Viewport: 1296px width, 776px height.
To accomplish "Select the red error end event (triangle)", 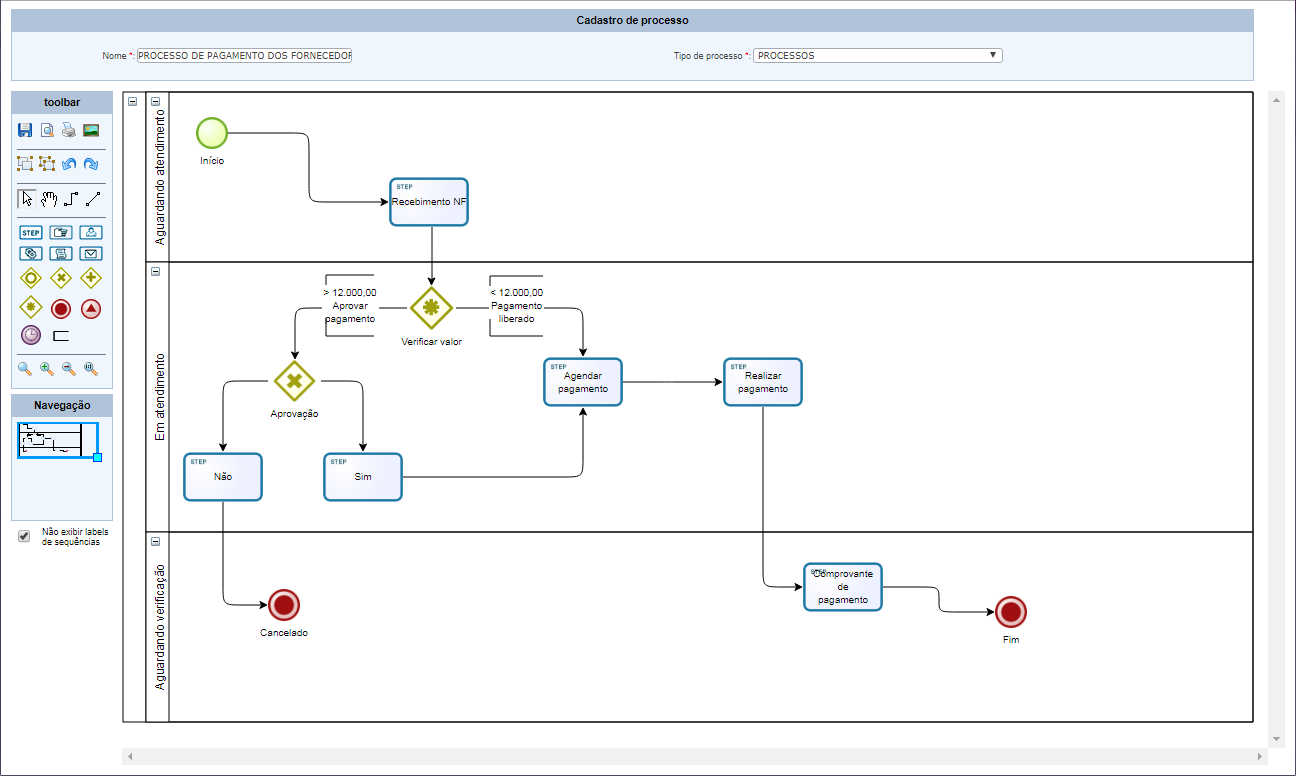I will click(x=91, y=309).
